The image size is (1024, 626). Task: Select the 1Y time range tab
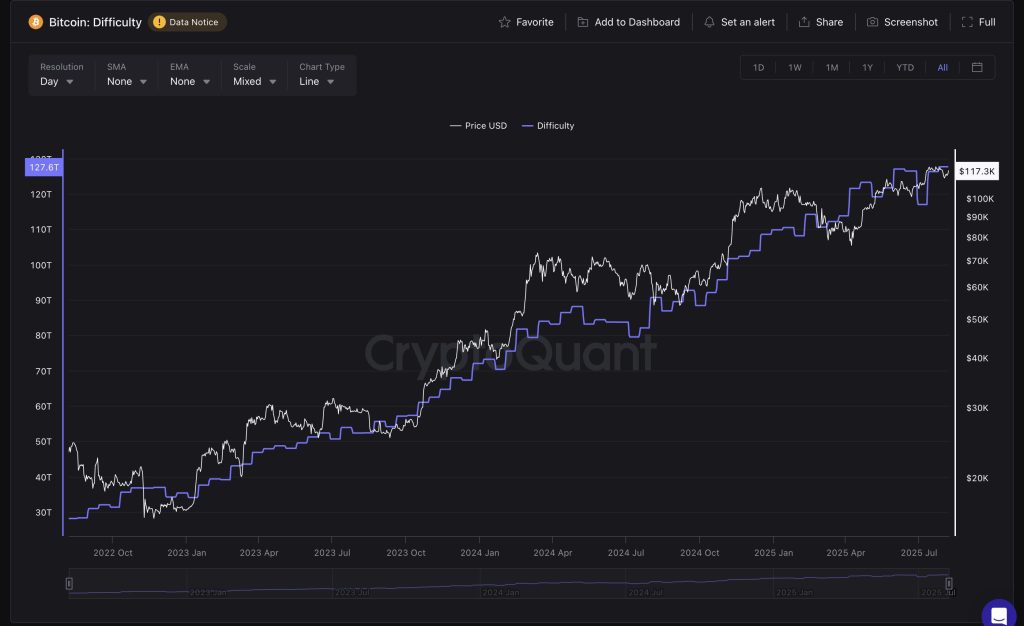click(867, 68)
